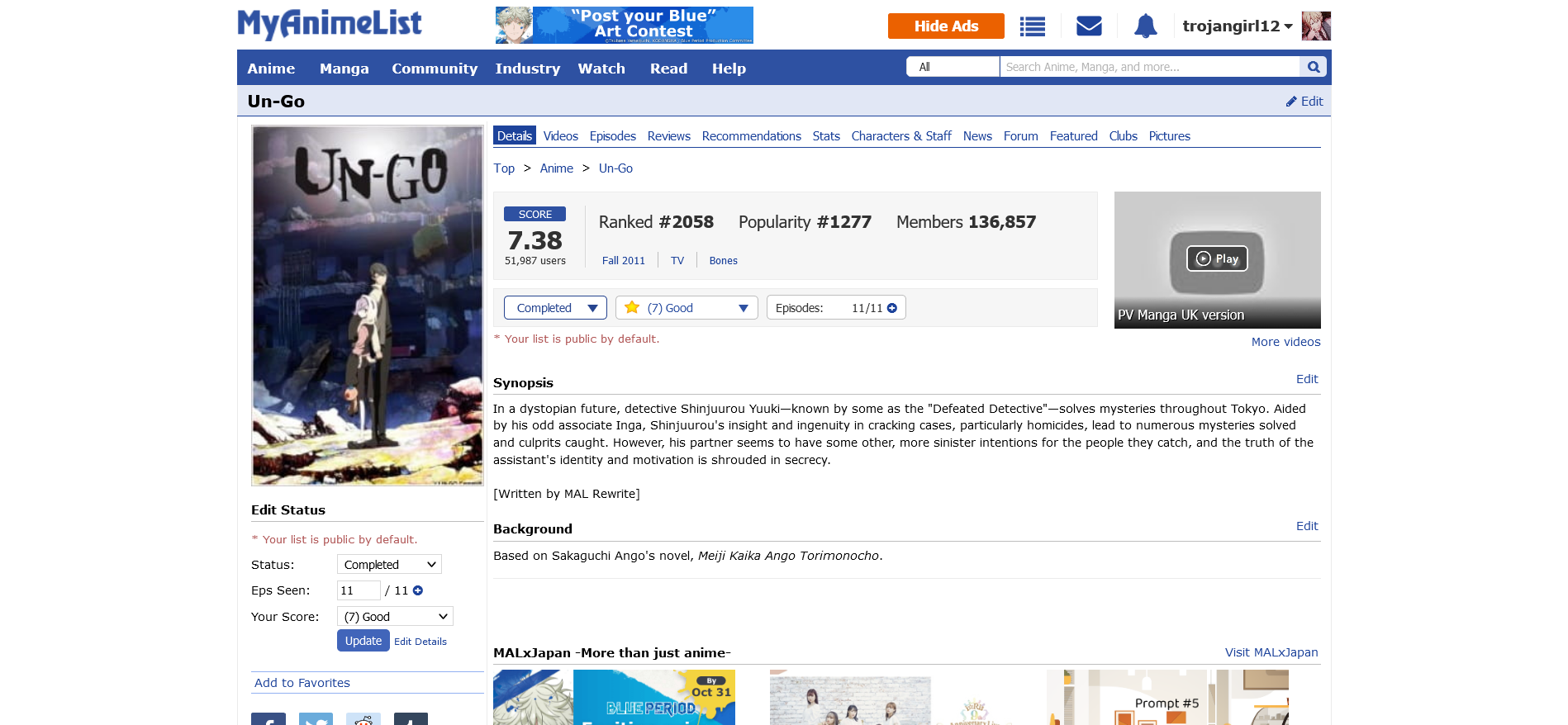
Task: Open the anime list icon in header
Action: pyautogui.click(x=1032, y=26)
